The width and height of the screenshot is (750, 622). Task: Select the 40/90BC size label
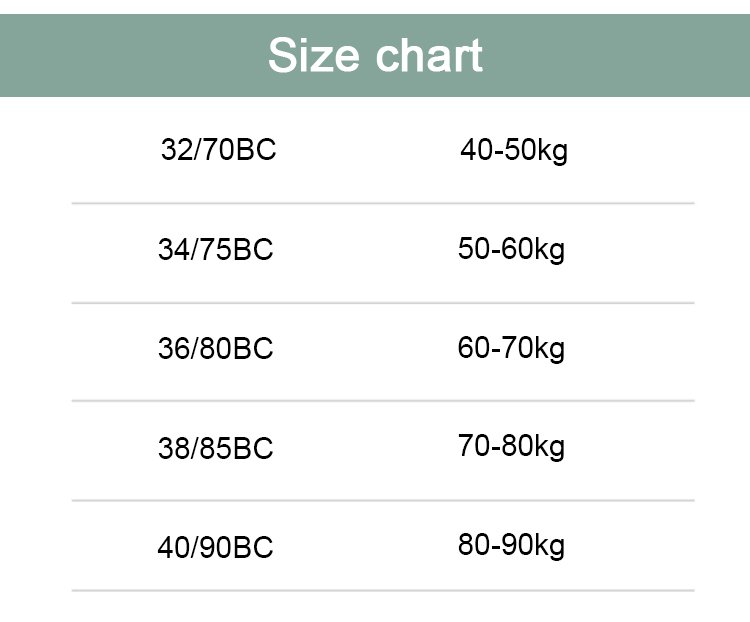[215, 548]
